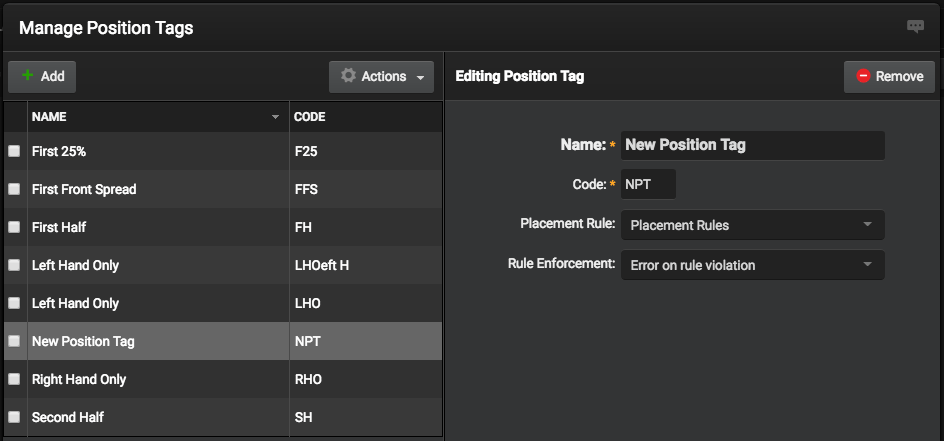The width and height of the screenshot is (944, 441).
Task: Click the red minus Remove icon
Action: tap(863, 76)
